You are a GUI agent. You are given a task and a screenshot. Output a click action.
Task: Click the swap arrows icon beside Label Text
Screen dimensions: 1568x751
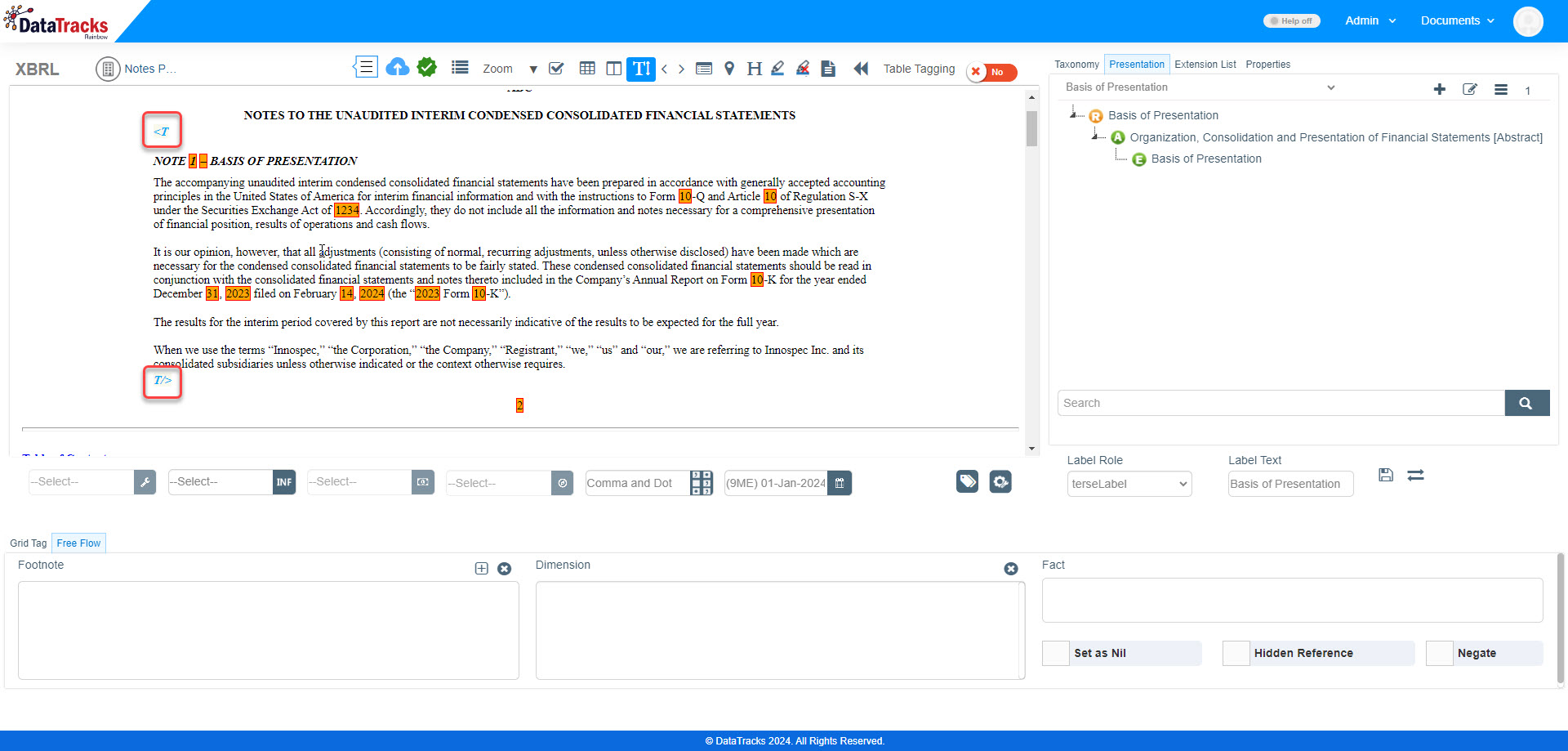1416,475
